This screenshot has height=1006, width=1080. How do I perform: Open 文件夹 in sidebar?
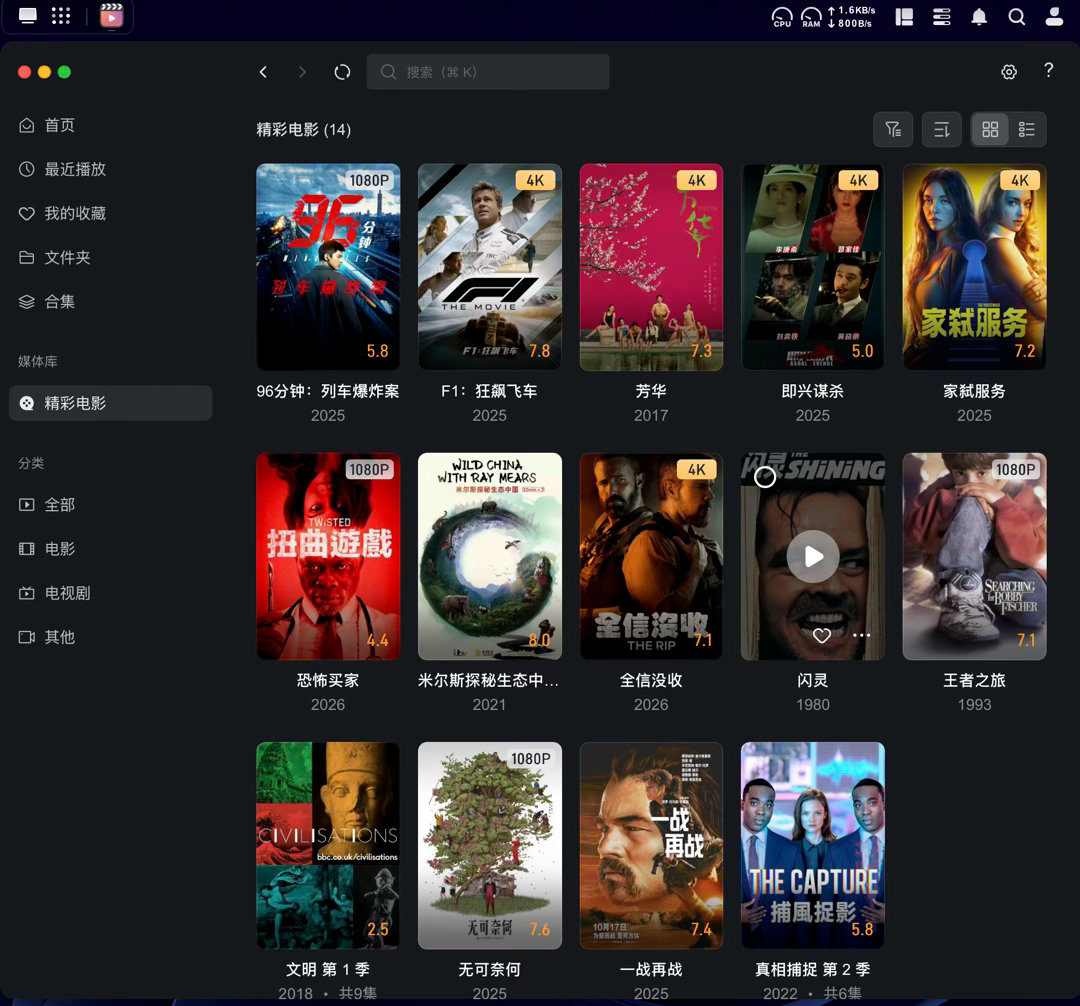(x=110, y=258)
